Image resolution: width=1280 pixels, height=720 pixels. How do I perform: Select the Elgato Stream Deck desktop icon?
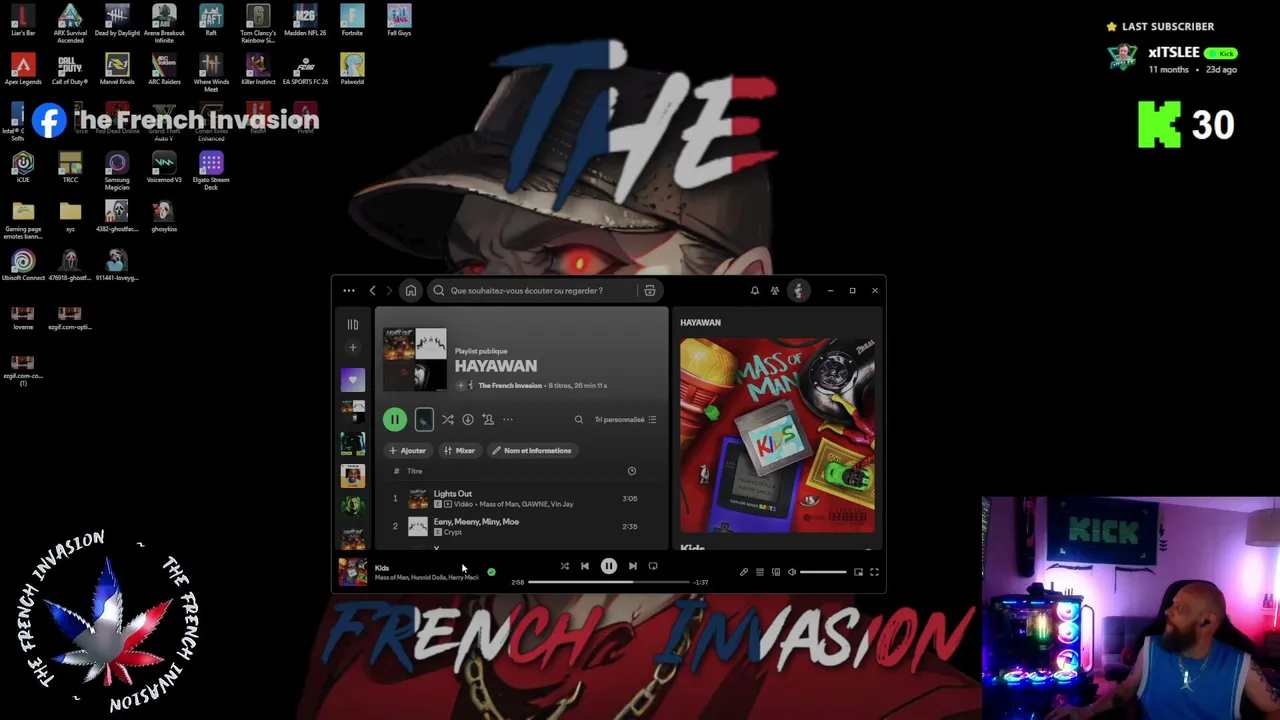tap(211, 171)
